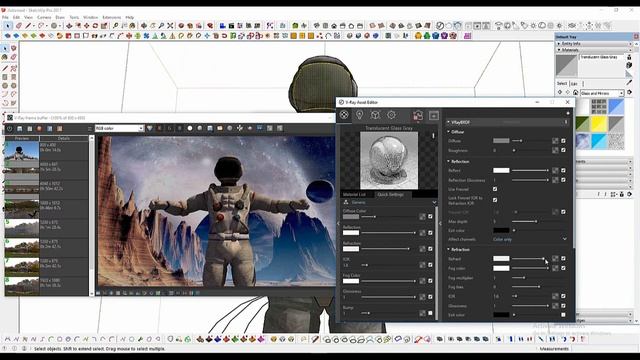The width and height of the screenshot is (640, 360).
Task: Select the Eraser tool in top toolbar
Action: click(19, 26)
